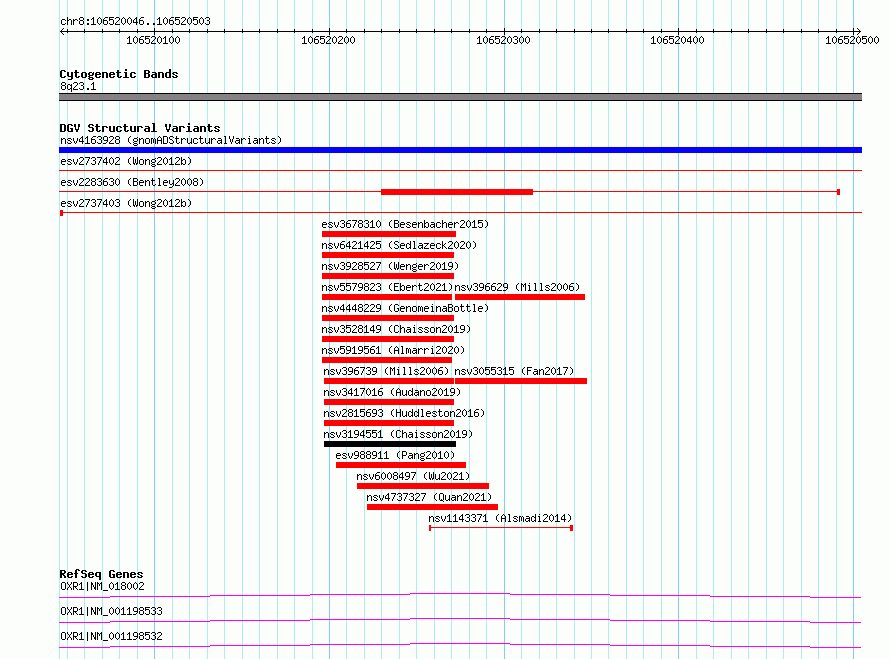Select nsv3528149 (Chaisson2019) variant
The width and height of the screenshot is (890, 659).
(396, 329)
